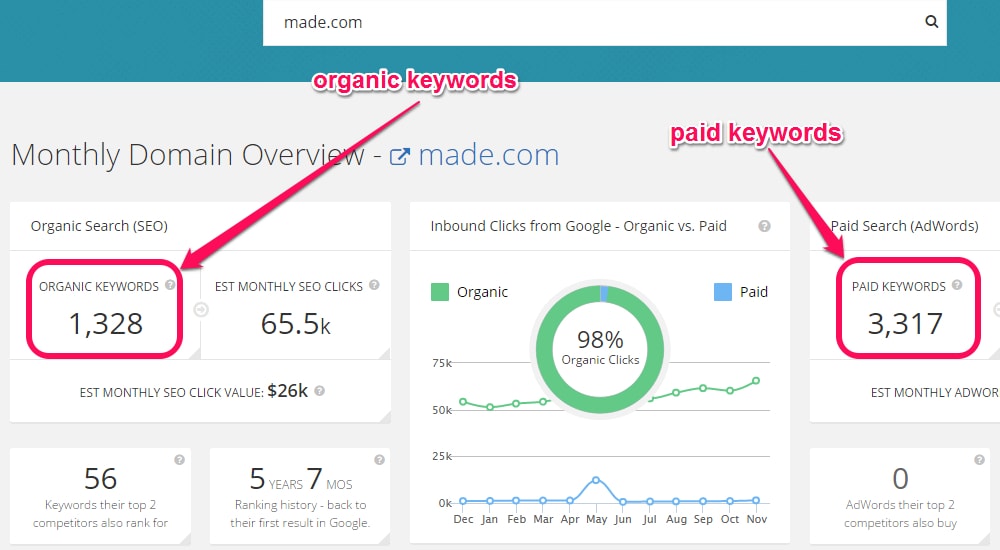Click the Inbound Clicks from Google chart title
The width and height of the screenshot is (1000, 550).
(x=578, y=226)
